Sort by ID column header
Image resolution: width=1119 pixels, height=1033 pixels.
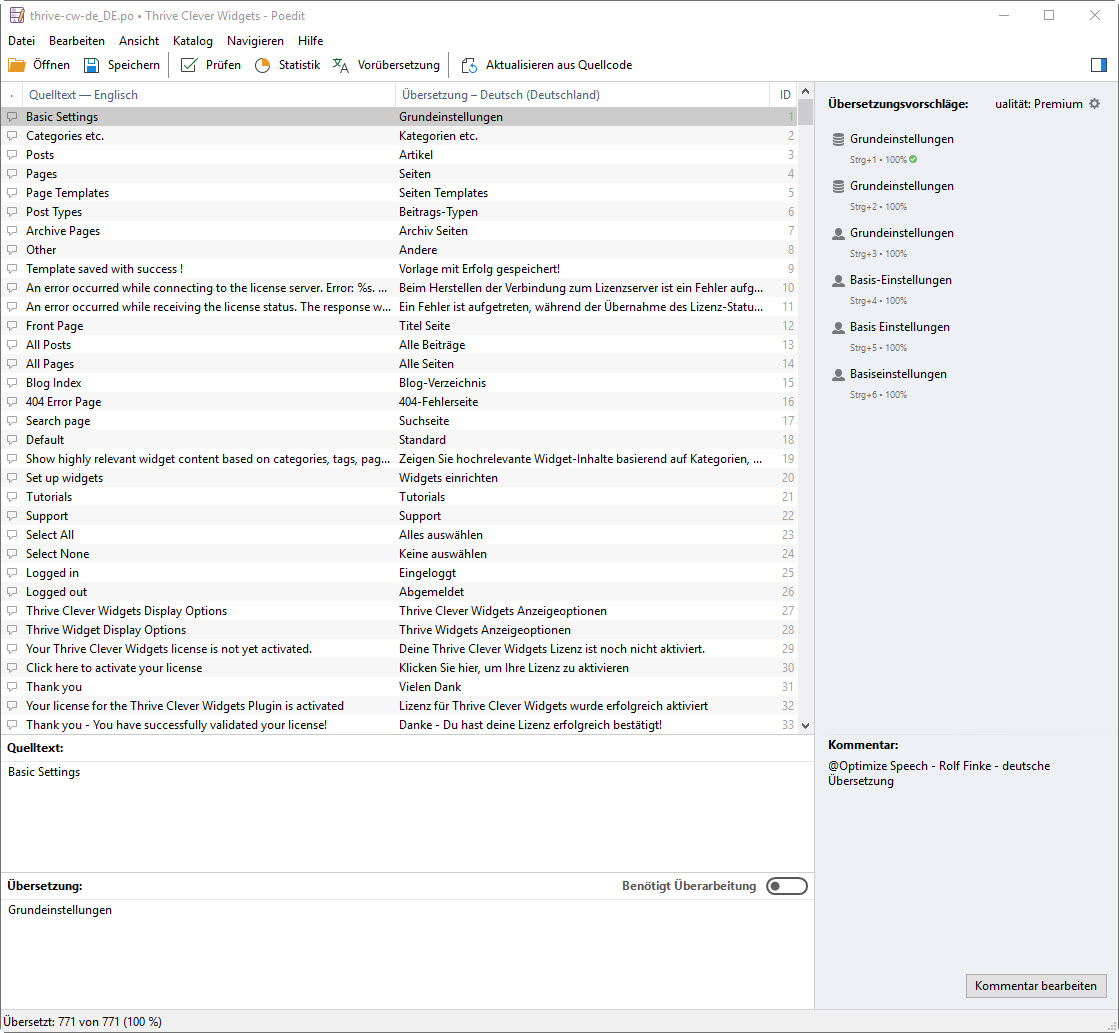[785, 95]
